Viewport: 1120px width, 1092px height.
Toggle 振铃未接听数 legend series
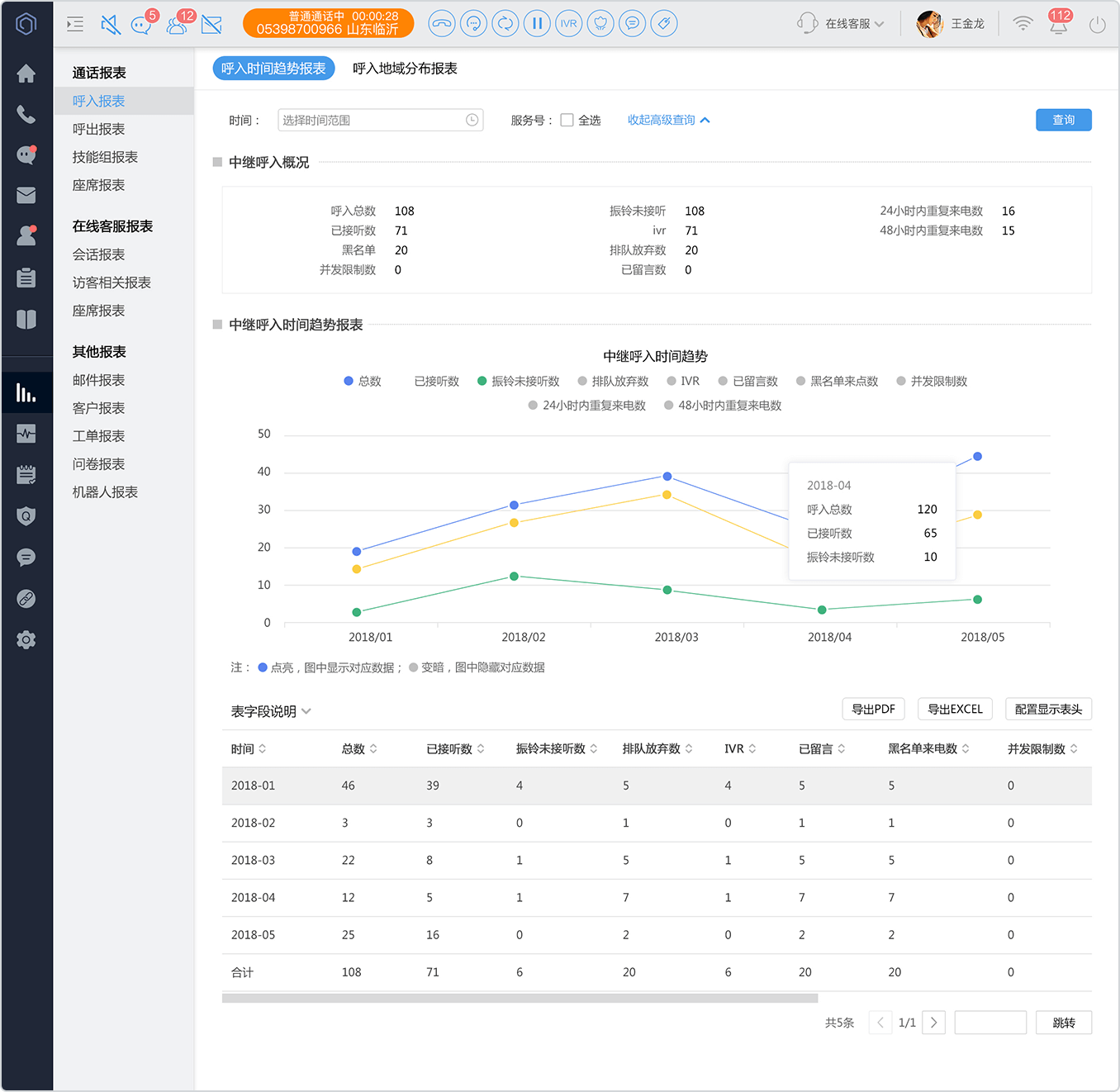(x=519, y=381)
